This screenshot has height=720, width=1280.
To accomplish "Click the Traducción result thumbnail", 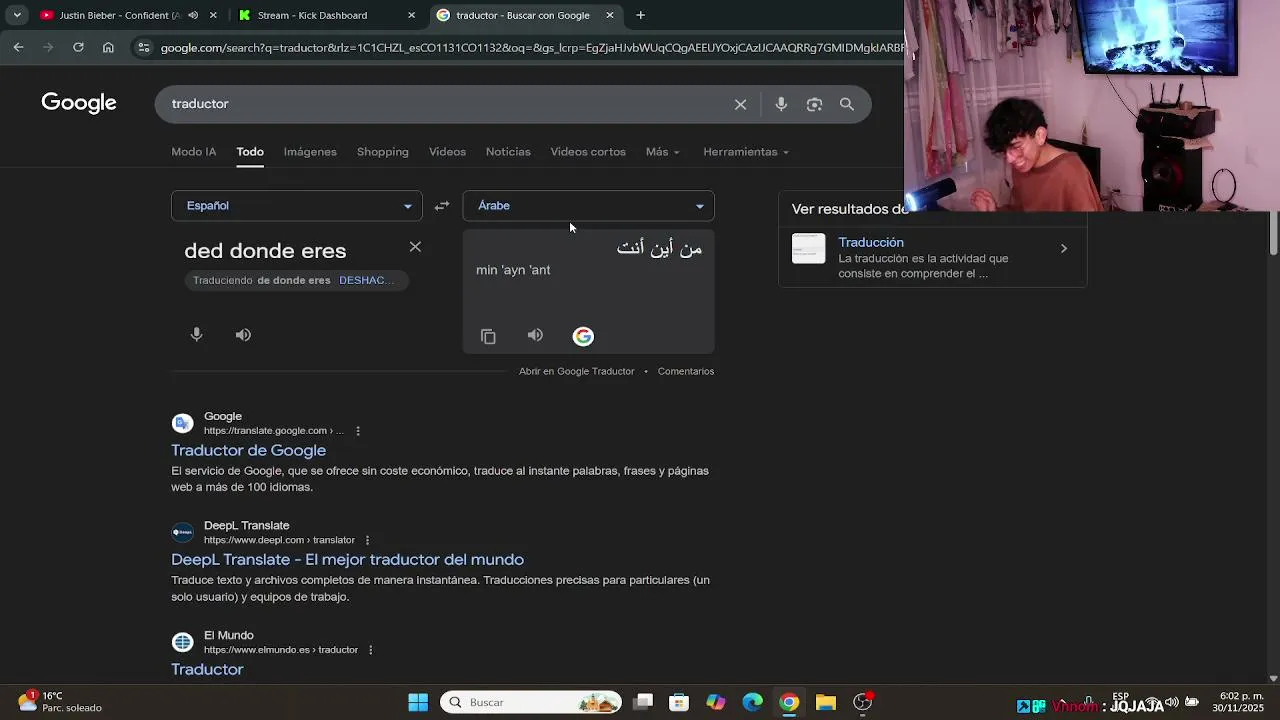I will [808, 249].
